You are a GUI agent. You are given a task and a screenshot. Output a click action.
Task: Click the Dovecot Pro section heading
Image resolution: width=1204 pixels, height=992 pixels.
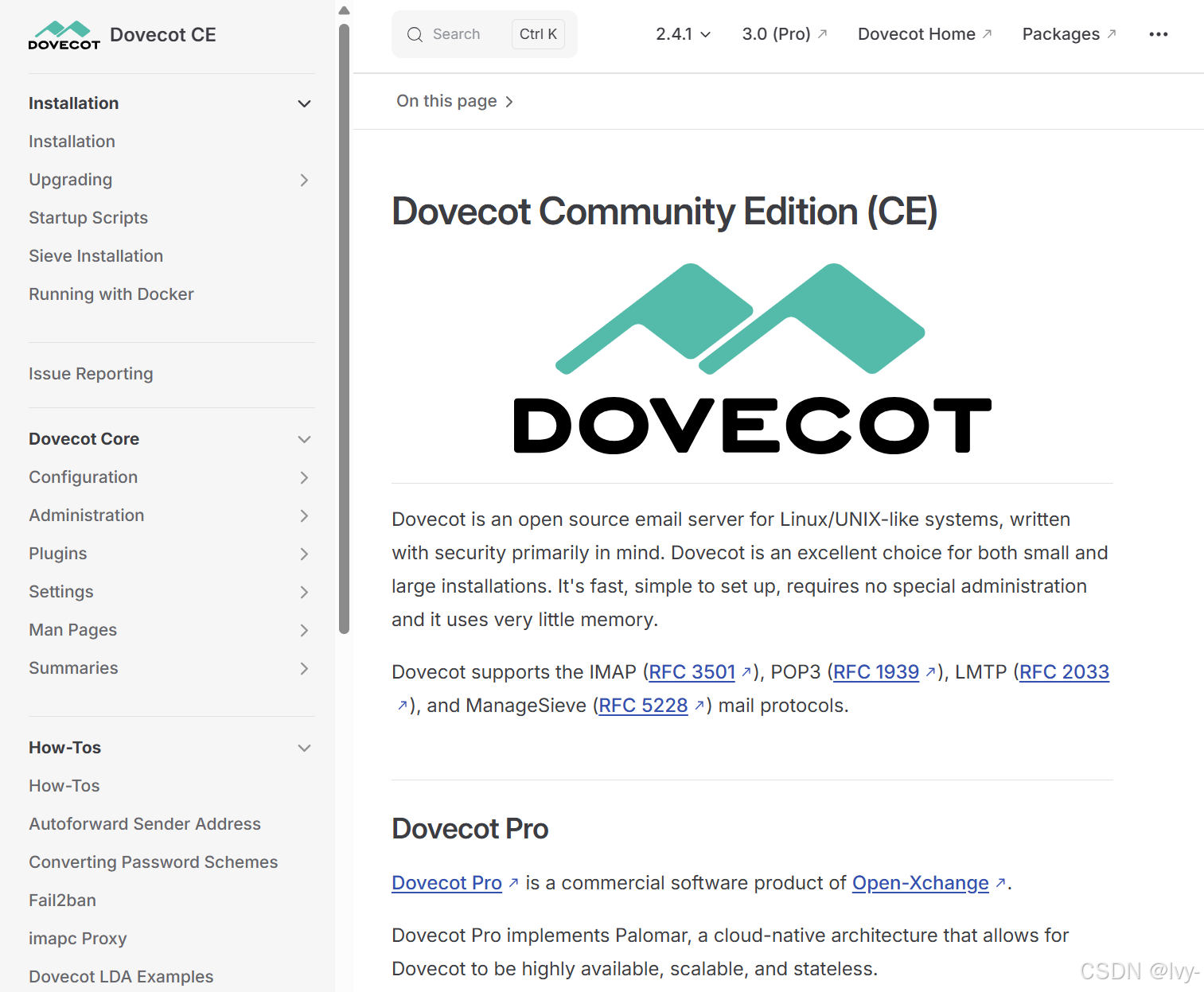(x=470, y=829)
